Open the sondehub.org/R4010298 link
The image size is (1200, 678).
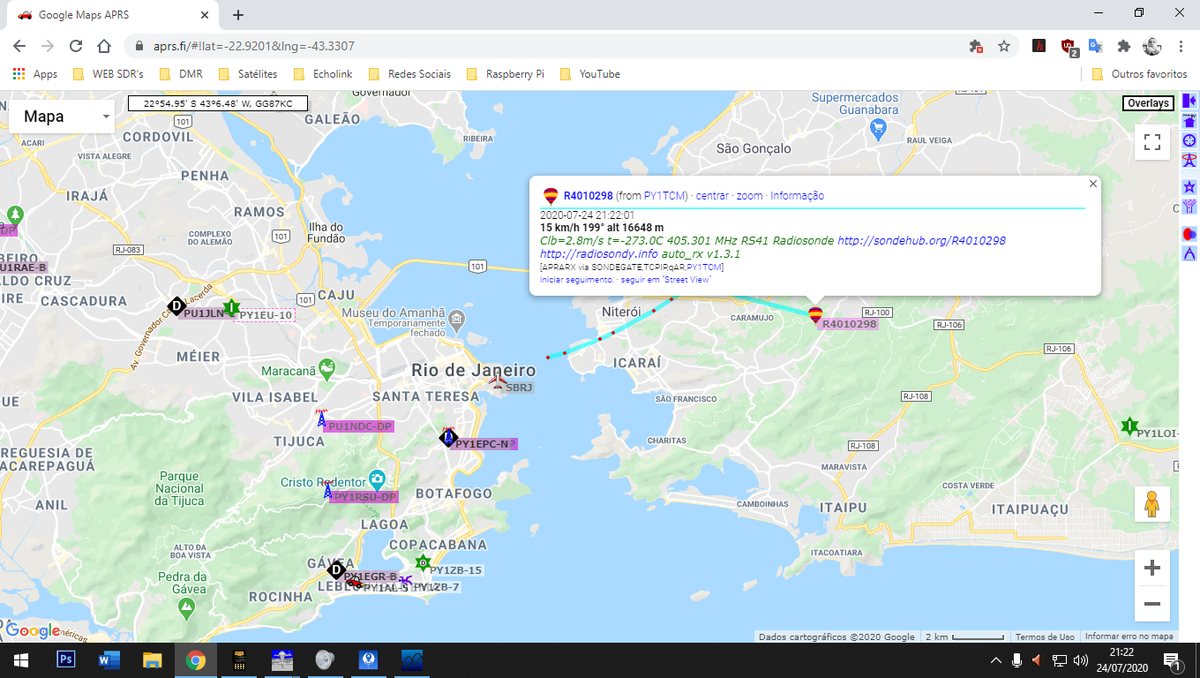pos(921,241)
